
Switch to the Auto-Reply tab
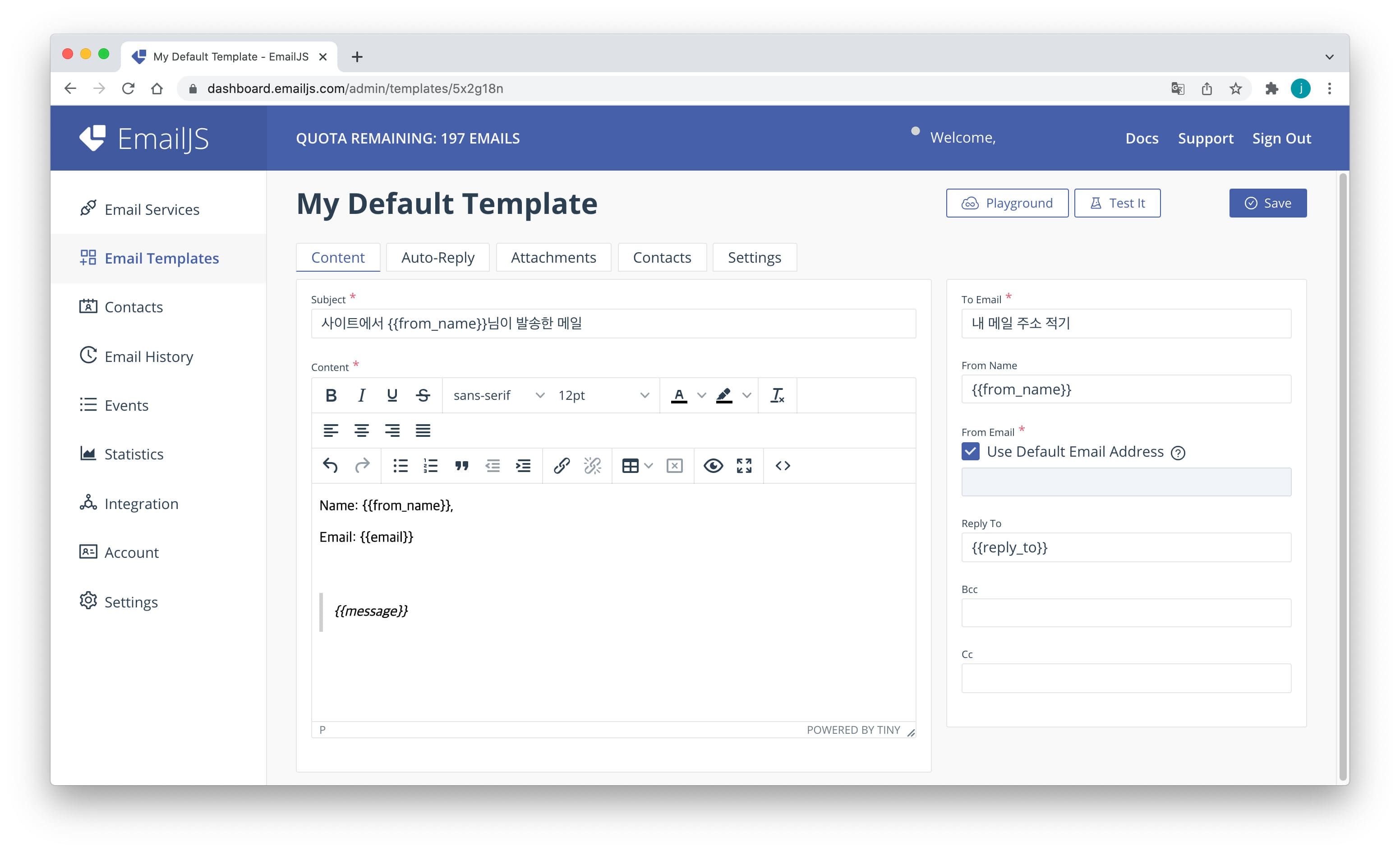[x=437, y=258]
